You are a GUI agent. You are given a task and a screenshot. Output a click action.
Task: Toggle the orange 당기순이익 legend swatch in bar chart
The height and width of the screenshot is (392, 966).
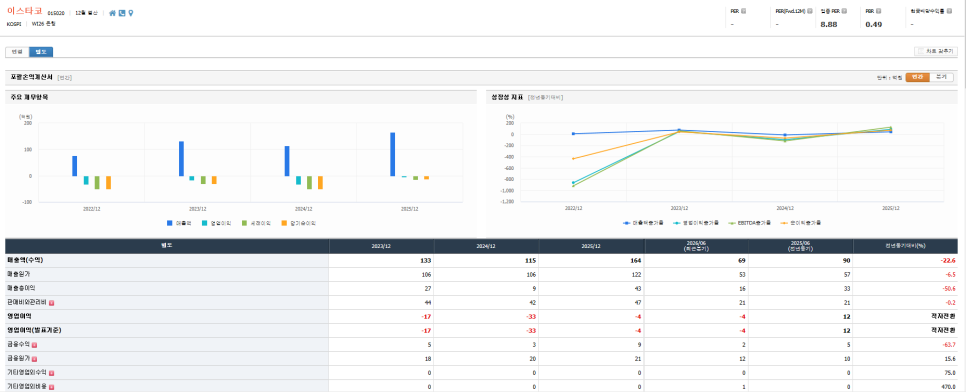coord(284,223)
